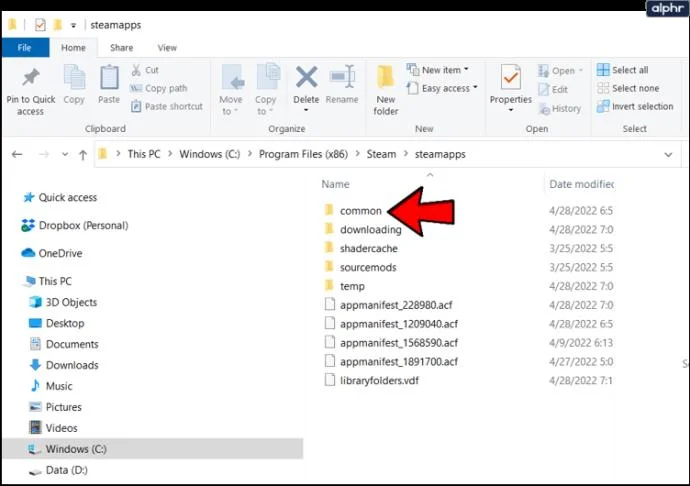Image resolution: width=690 pixels, height=486 pixels.
Task: Select the downloading folder
Action: tap(371, 229)
